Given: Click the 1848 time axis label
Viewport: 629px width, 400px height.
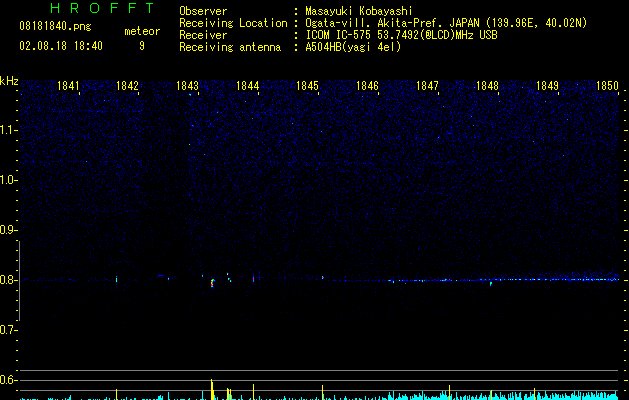Looking at the screenshot, I should tap(487, 86).
